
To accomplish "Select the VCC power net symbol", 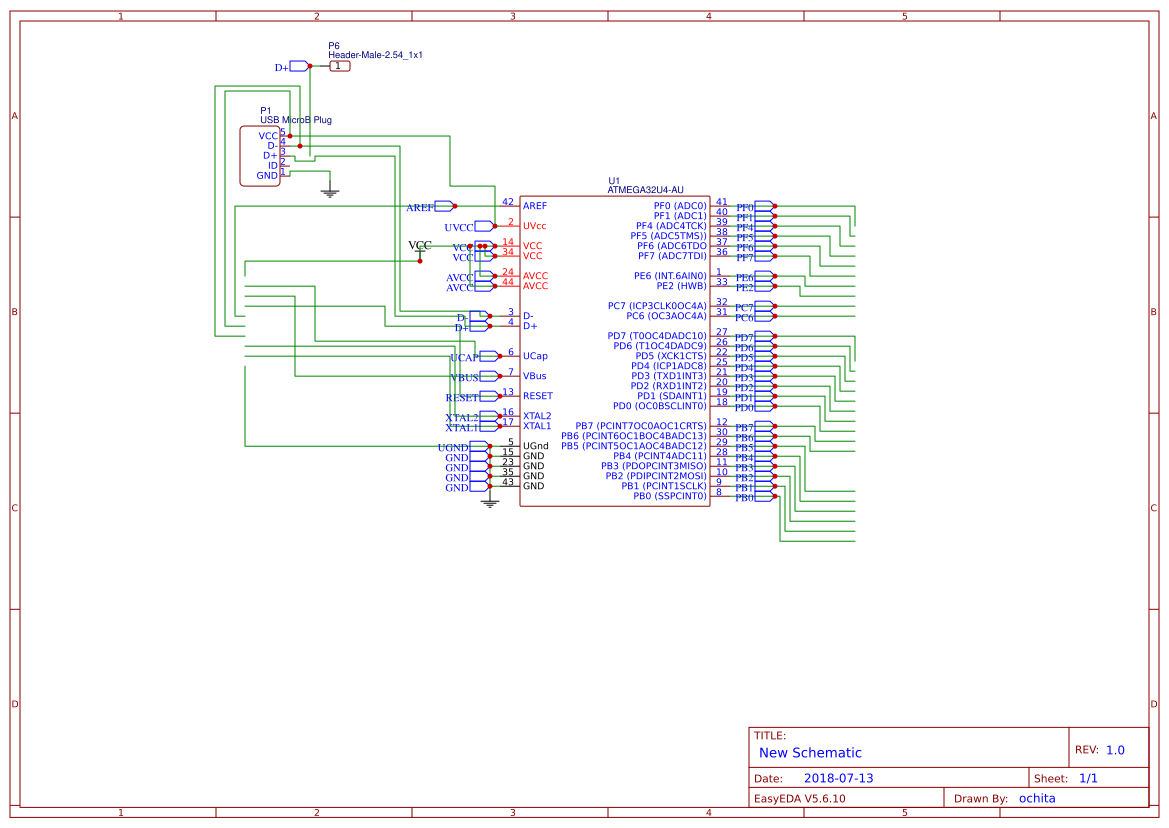I will 419,247.
